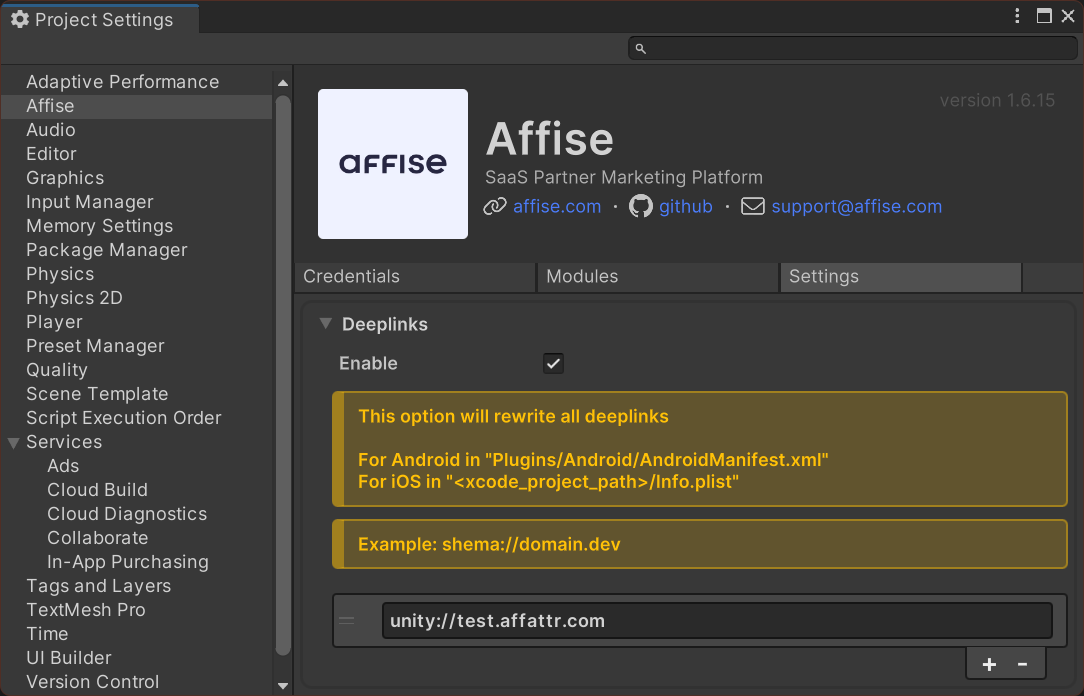1084x696 pixels.
Task: Disable the Enable option under Deeplinks
Action: [x=553, y=363]
